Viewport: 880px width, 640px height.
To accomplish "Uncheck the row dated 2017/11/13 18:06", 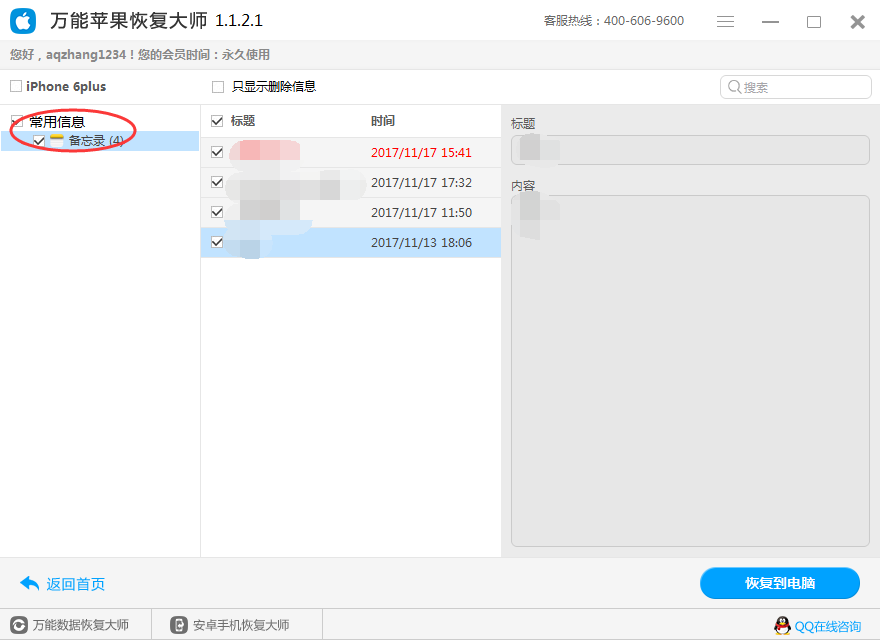I will pos(217,243).
